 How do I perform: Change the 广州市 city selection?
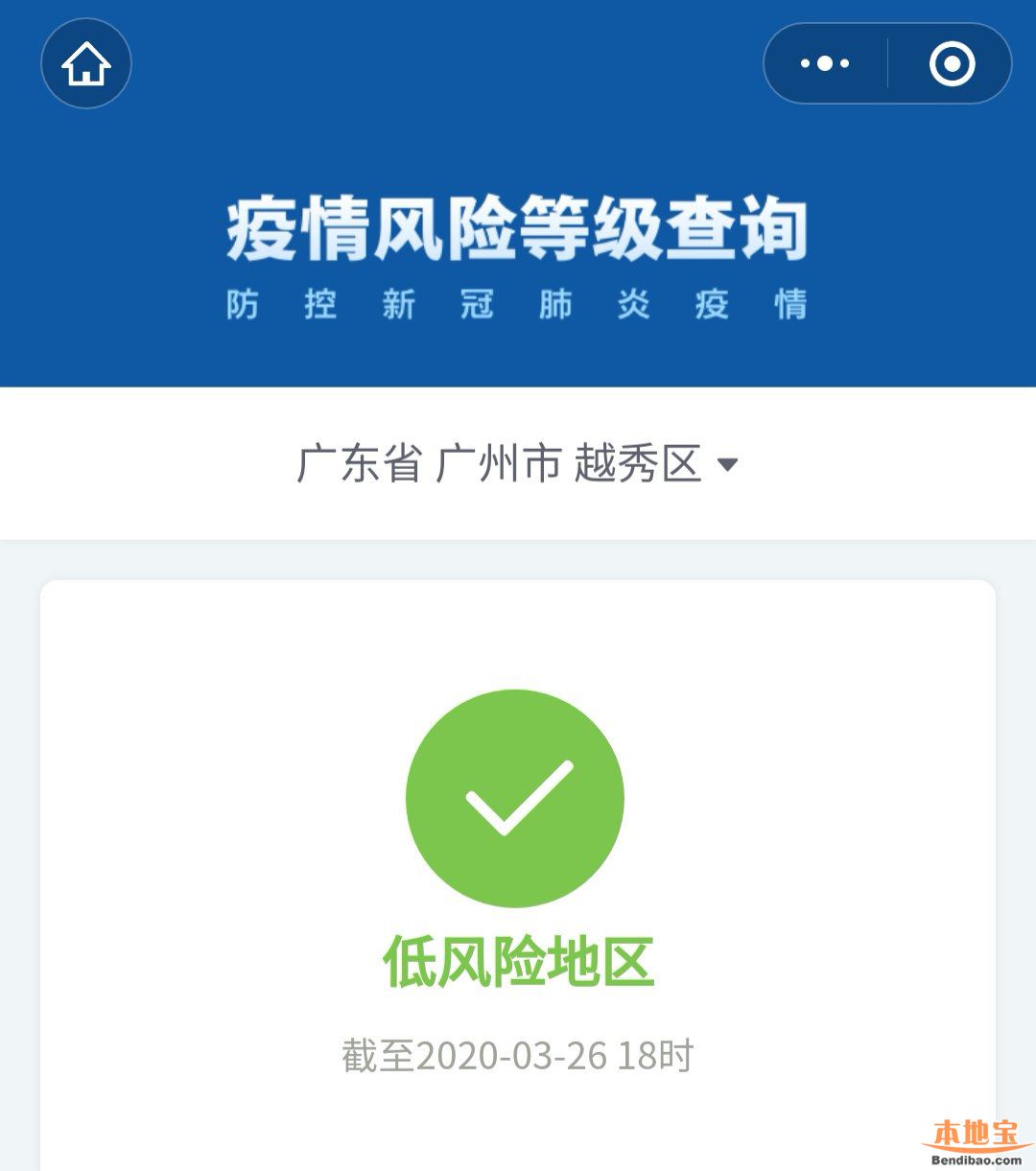(x=499, y=464)
